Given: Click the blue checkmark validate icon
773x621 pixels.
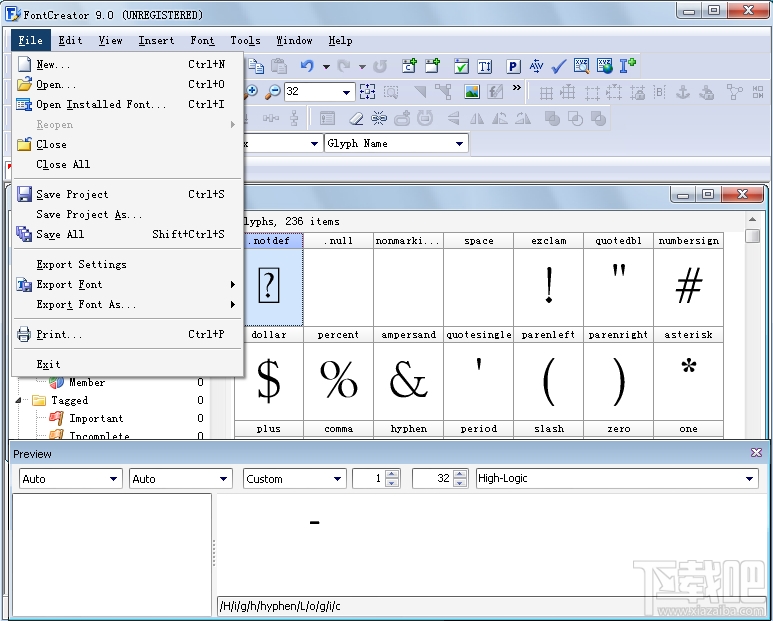Looking at the screenshot, I should (x=559, y=66).
